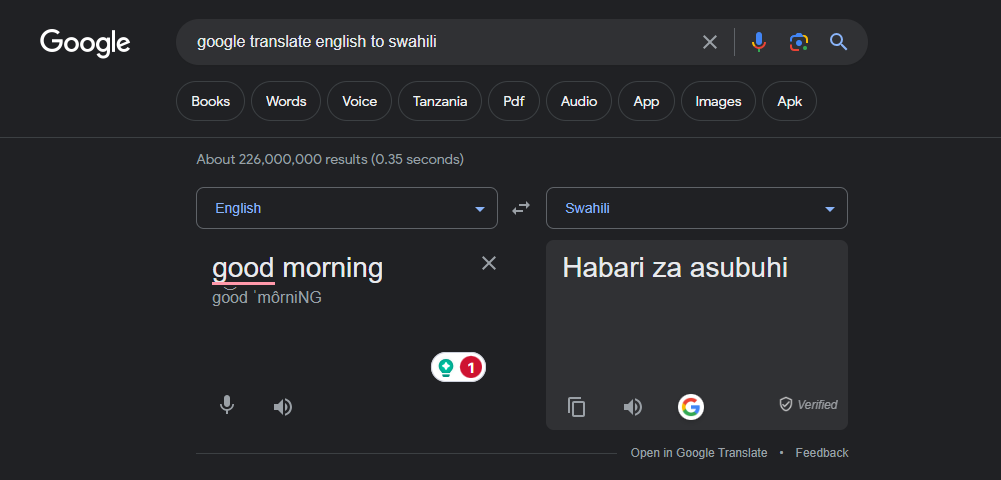
Task: Select the Images filter chip
Action: (x=718, y=101)
